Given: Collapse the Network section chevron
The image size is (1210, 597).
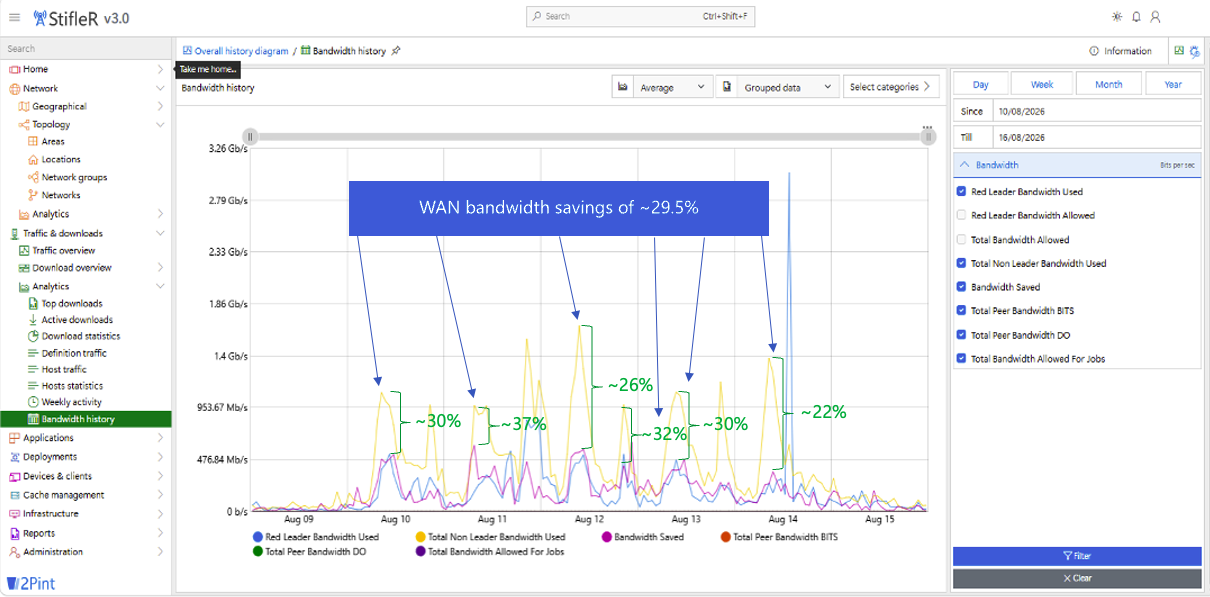Looking at the screenshot, I should click(x=160, y=88).
